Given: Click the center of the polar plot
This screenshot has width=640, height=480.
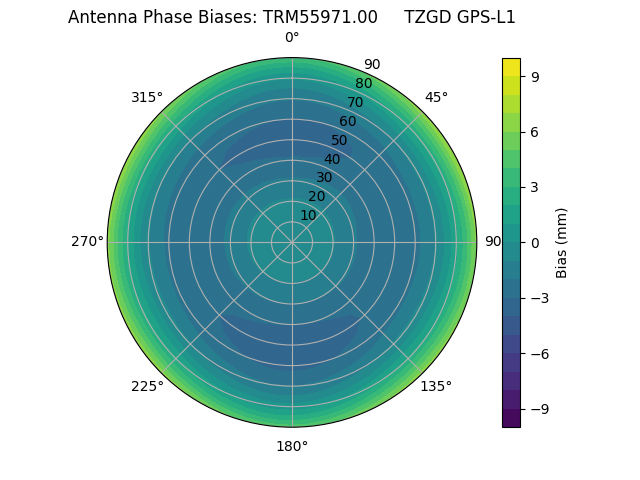Looking at the screenshot, I should (x=292, y=242).
